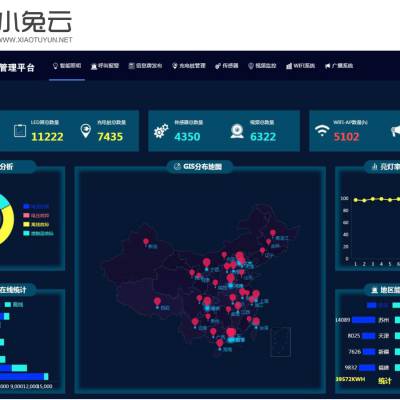
Task: Click the gears icon beside 4350
Action: (x=161, y=131)
